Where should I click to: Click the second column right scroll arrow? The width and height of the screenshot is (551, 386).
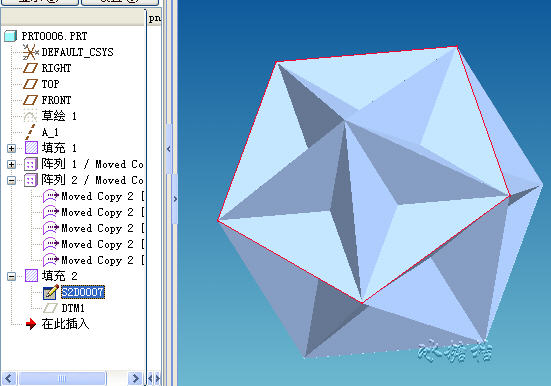click(157, 378)
